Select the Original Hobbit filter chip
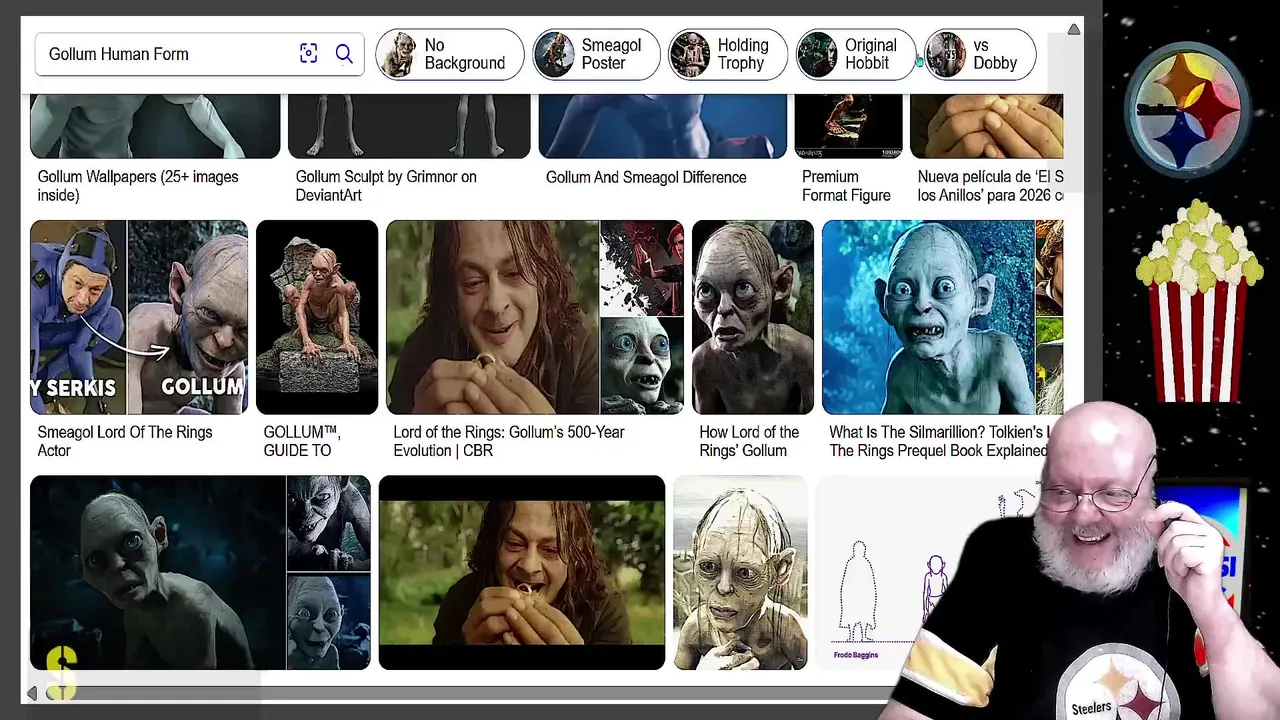Screen dimensions: 1280x720 coord(856,54)
